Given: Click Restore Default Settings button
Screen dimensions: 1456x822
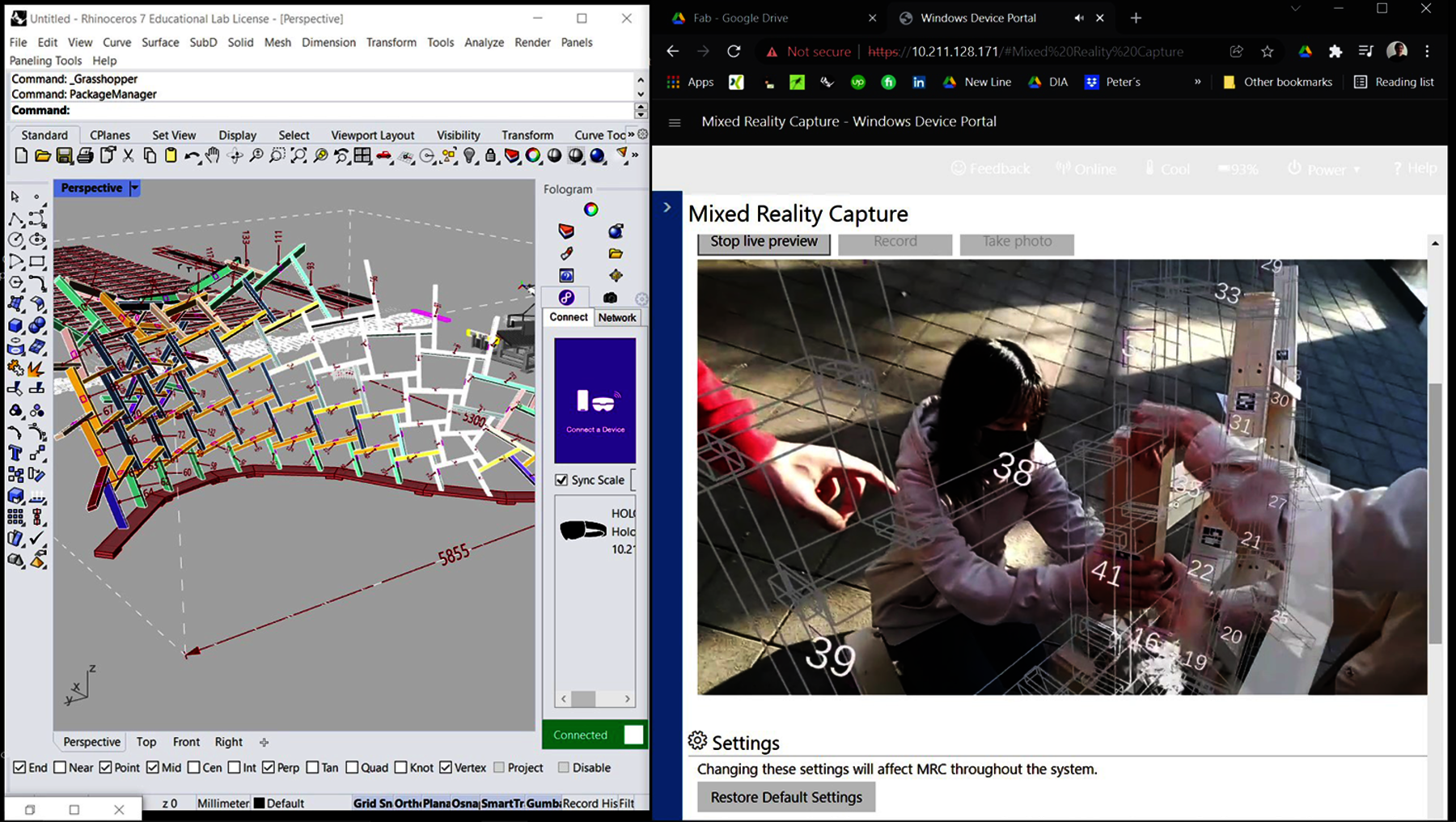Looking at the screenshot, I should pos(786,797).
